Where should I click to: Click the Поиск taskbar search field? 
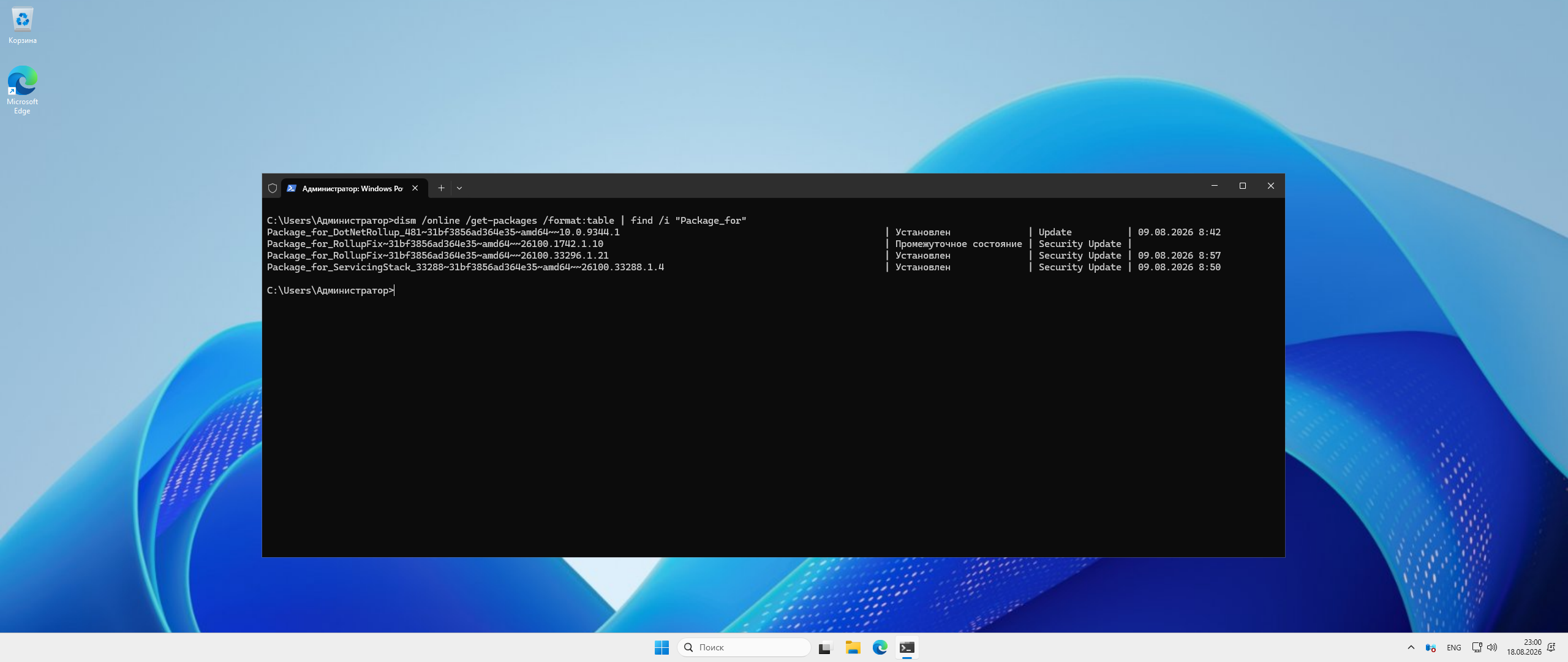pyautogui.click(x=744, y=647)
